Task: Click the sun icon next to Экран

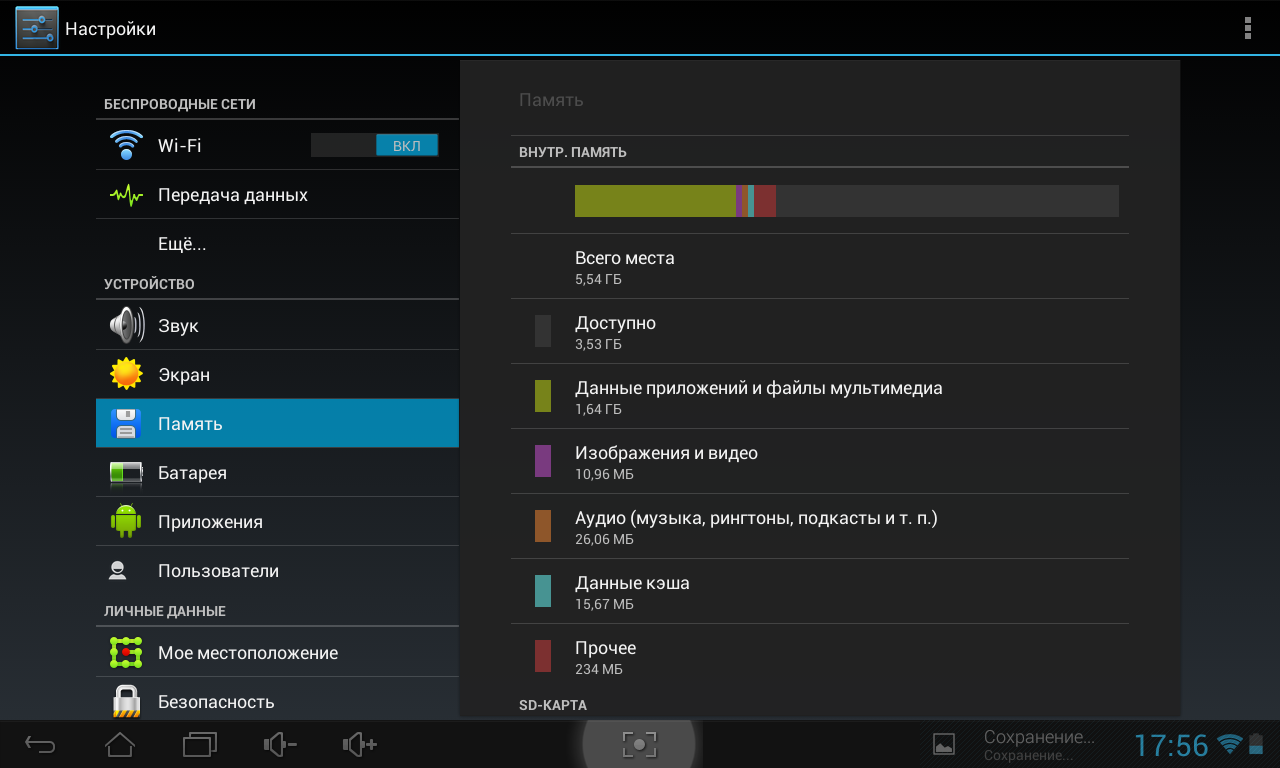Action: coord(126,374)
